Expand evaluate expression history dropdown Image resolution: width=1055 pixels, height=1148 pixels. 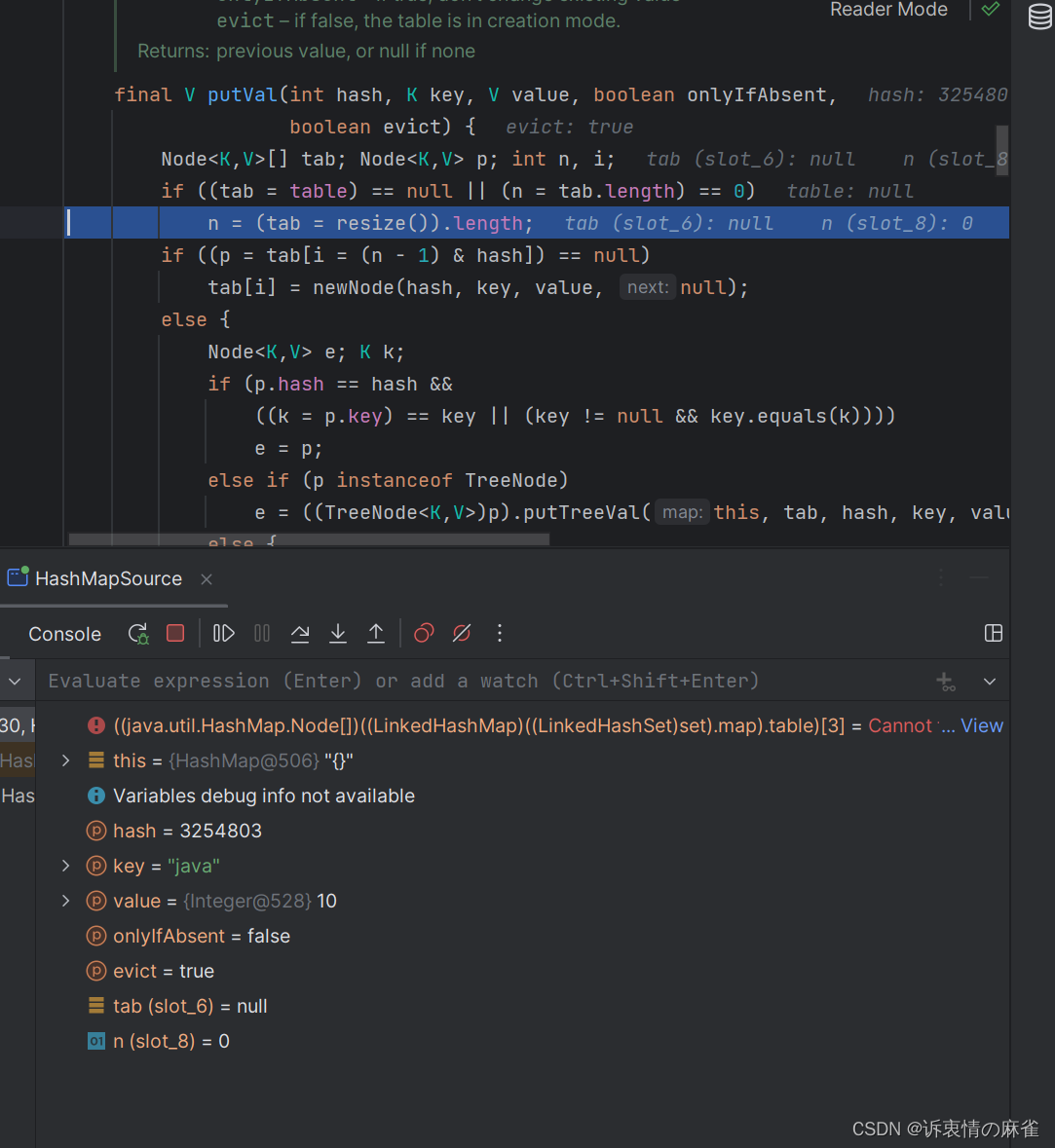[x=990, y=682]
